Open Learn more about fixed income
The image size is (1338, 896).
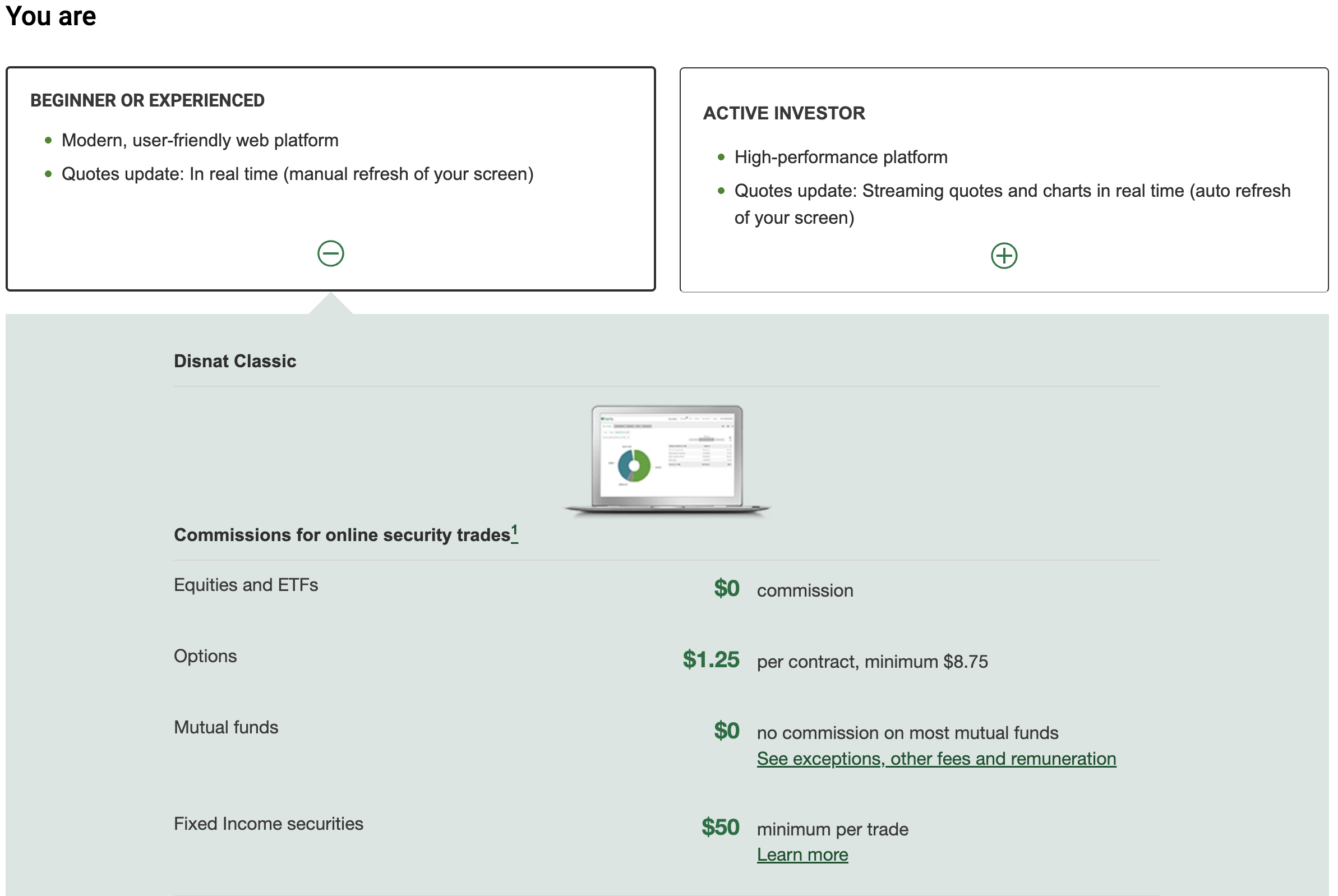[802, 855]
